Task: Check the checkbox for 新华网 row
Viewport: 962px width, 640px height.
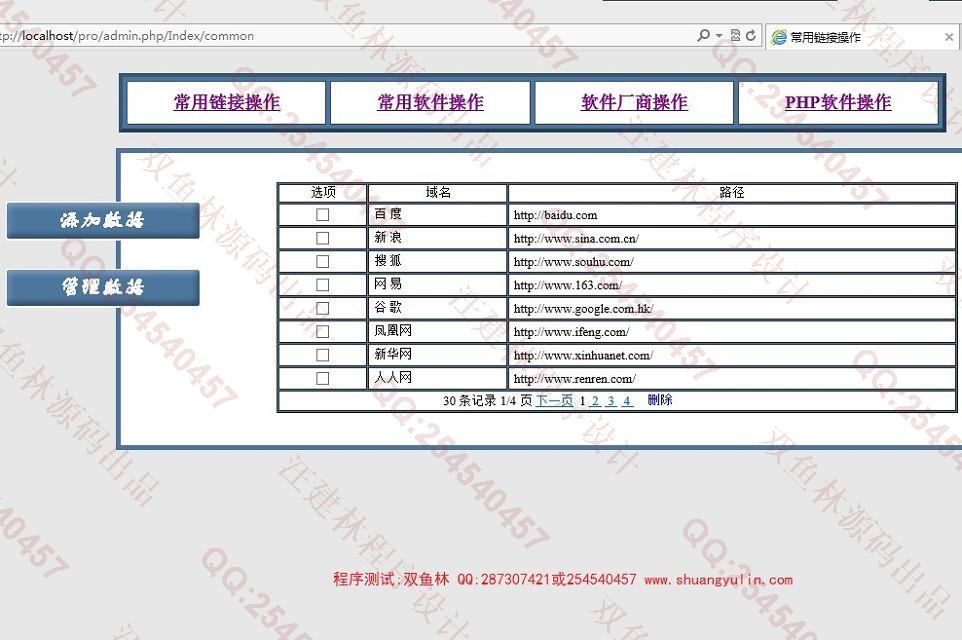Action: pyautogui.click(x=322, y=355)
